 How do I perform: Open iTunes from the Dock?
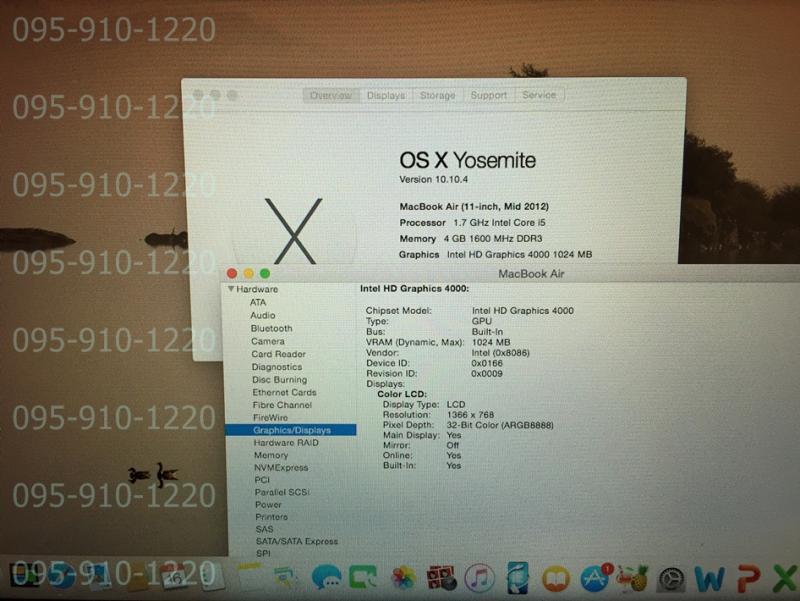click(x=479, y=578)
